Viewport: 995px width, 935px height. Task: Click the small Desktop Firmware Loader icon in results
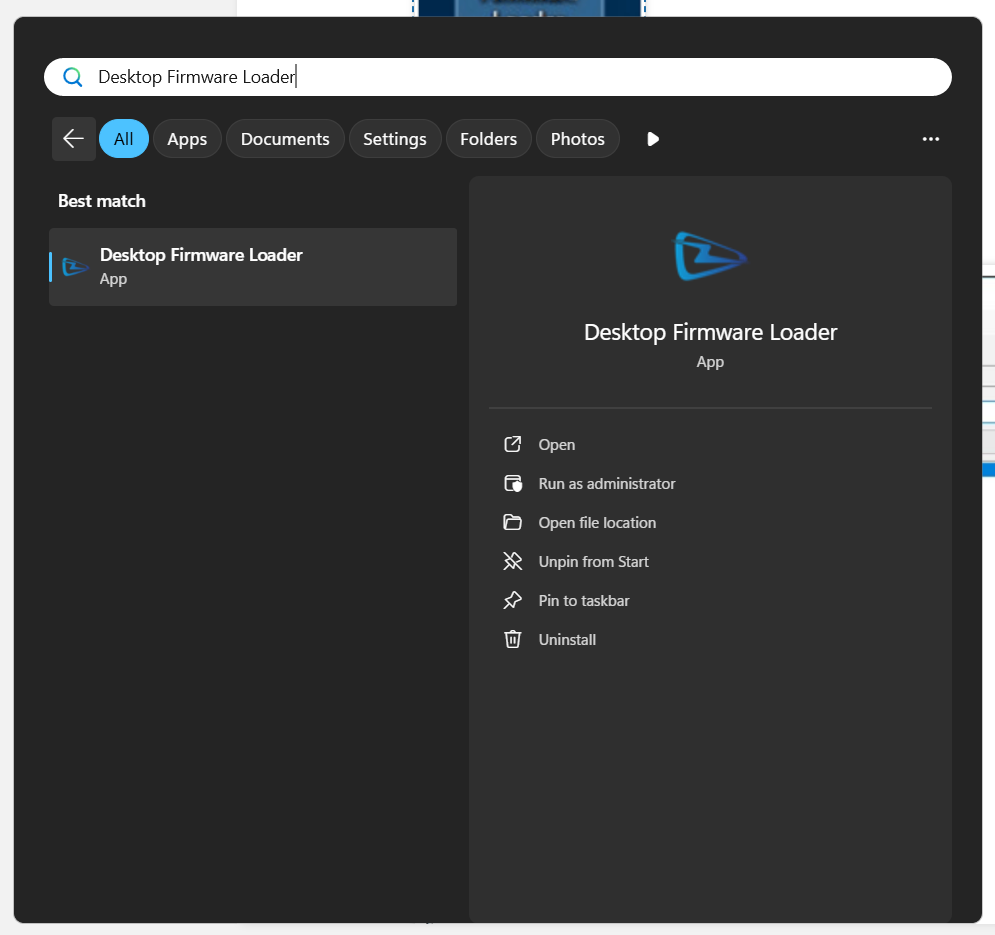point(75,267)
